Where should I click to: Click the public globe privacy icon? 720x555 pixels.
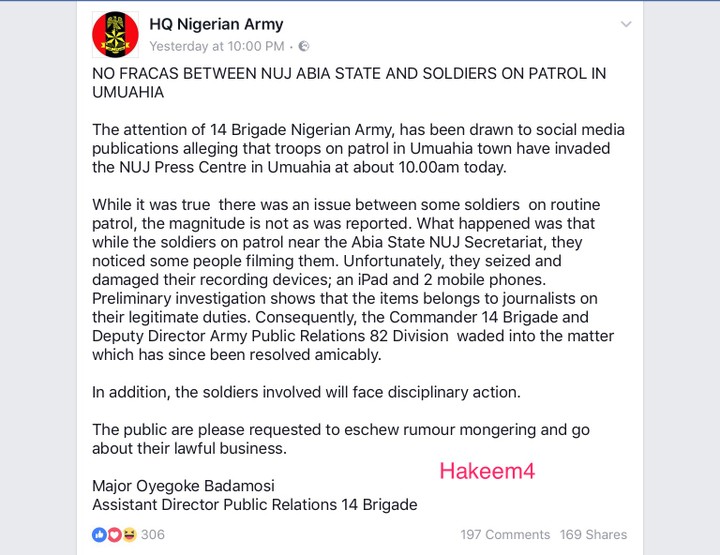(304, 46)
